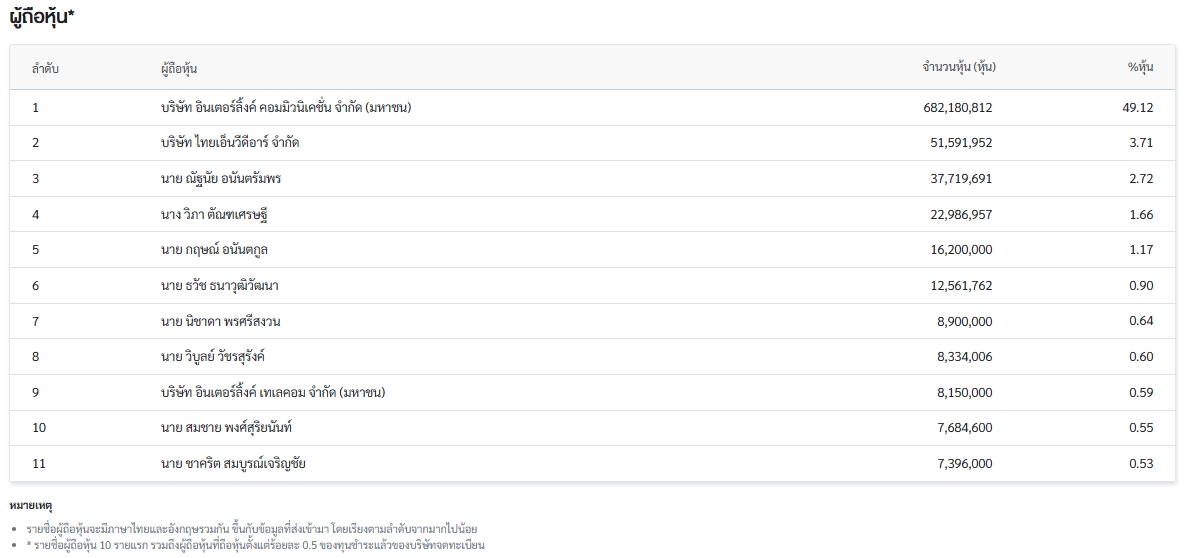This screenshot has width=1184, height=558.
Task: Click row number 11 in ลำดับ column
Action: (39, 464)
